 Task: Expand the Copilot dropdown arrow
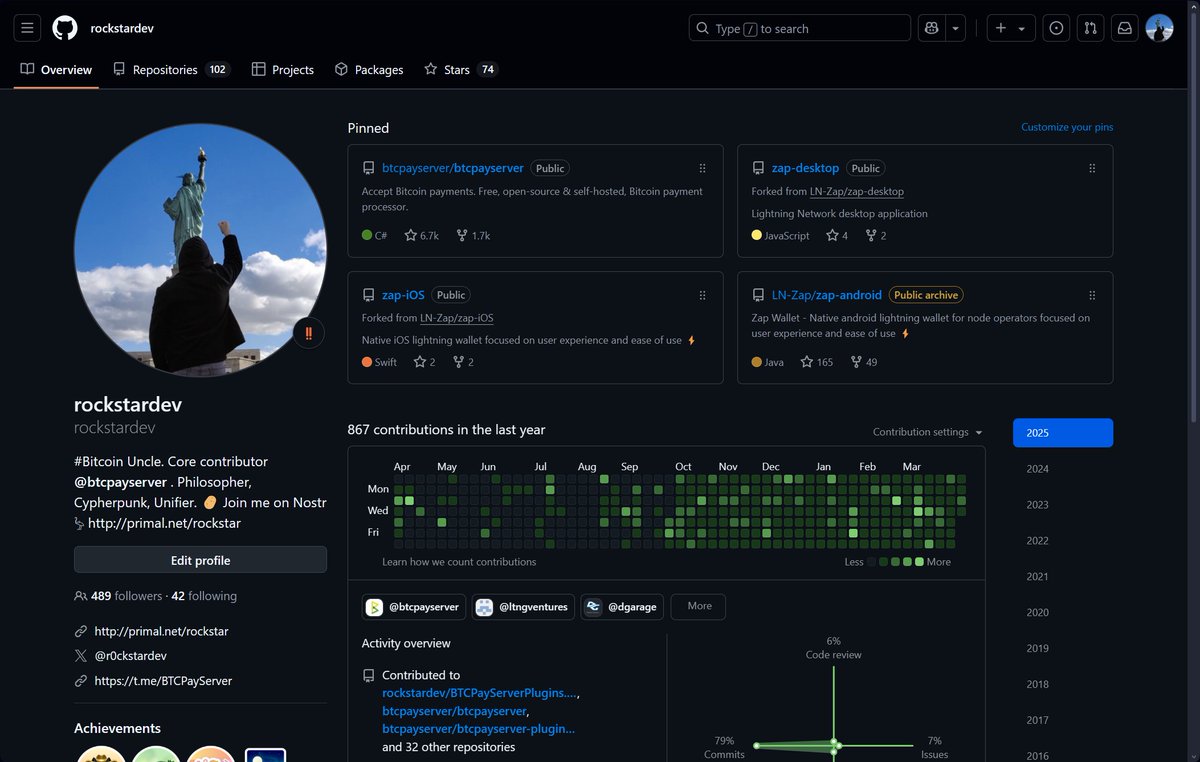(956, 28)
